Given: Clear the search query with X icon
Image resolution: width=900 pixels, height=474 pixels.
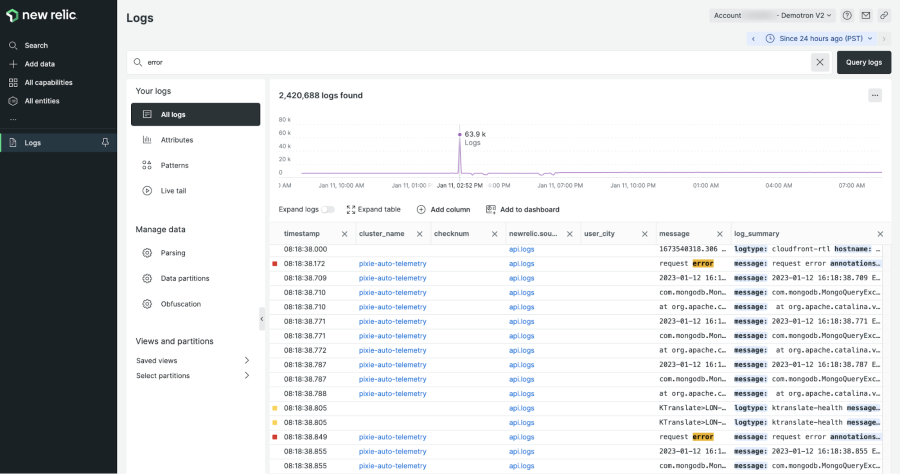Looking at the screenshot, I should pyautogui.click(x=820, y=62).
